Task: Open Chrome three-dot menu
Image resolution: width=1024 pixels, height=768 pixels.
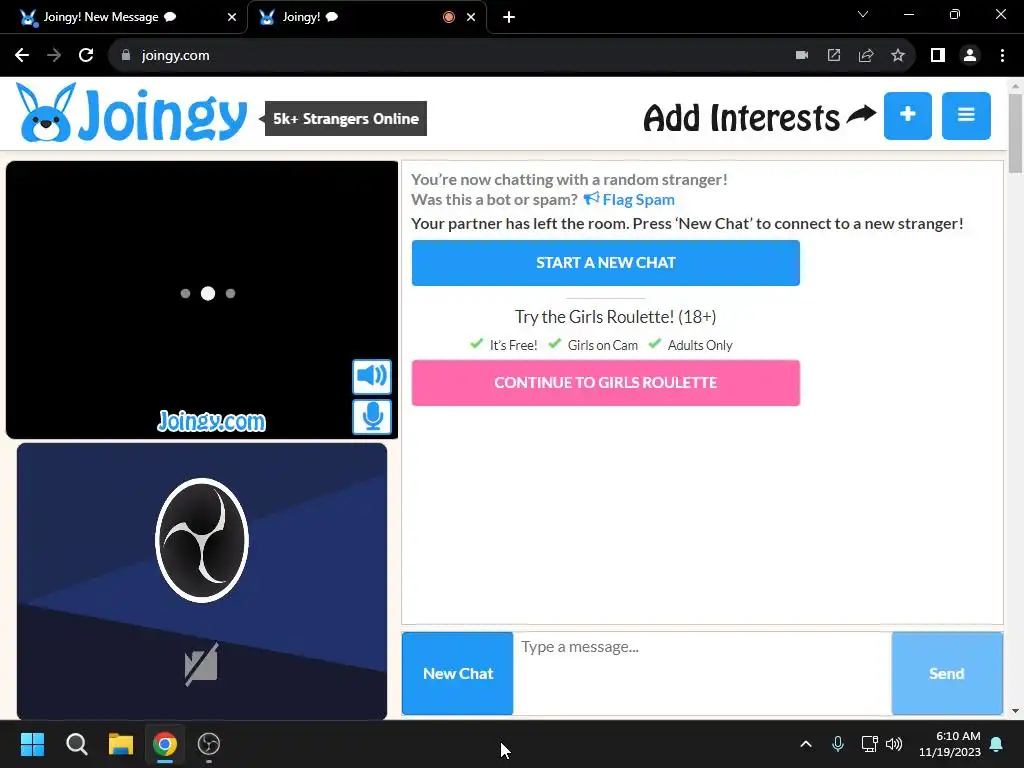Action: coord(1002,56)
